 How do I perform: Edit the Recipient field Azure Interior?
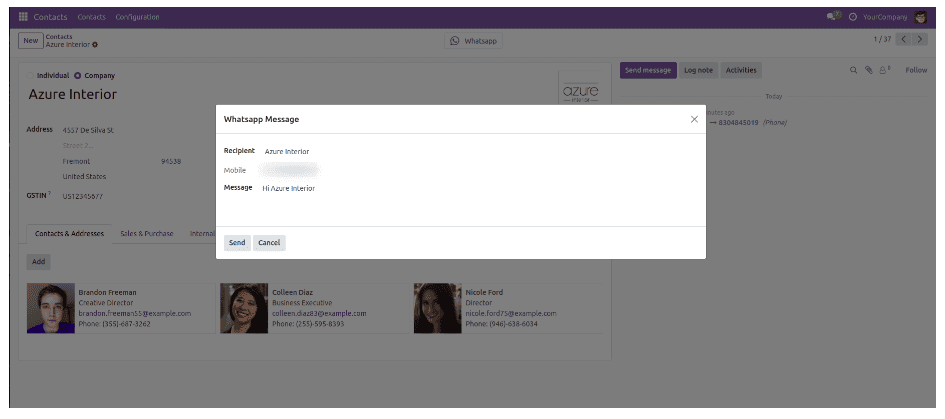coord(287,151)
